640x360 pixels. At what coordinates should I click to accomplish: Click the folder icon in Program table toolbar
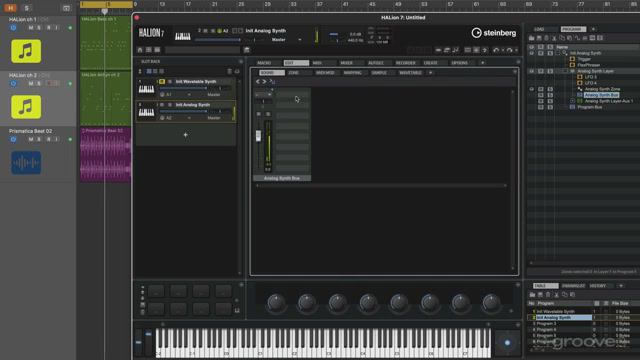tap(532, 295)
